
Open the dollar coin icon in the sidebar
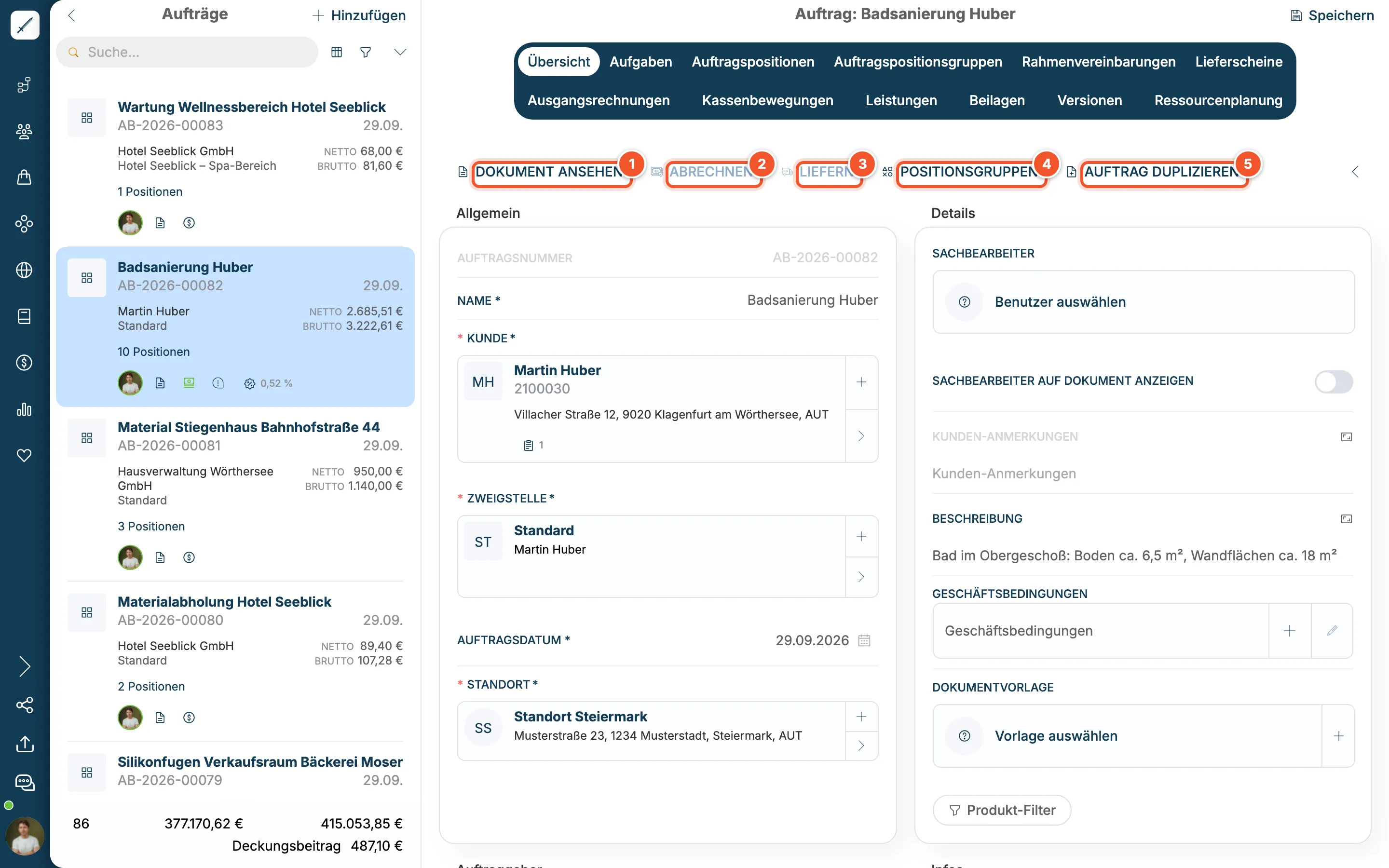pos(24,362)
